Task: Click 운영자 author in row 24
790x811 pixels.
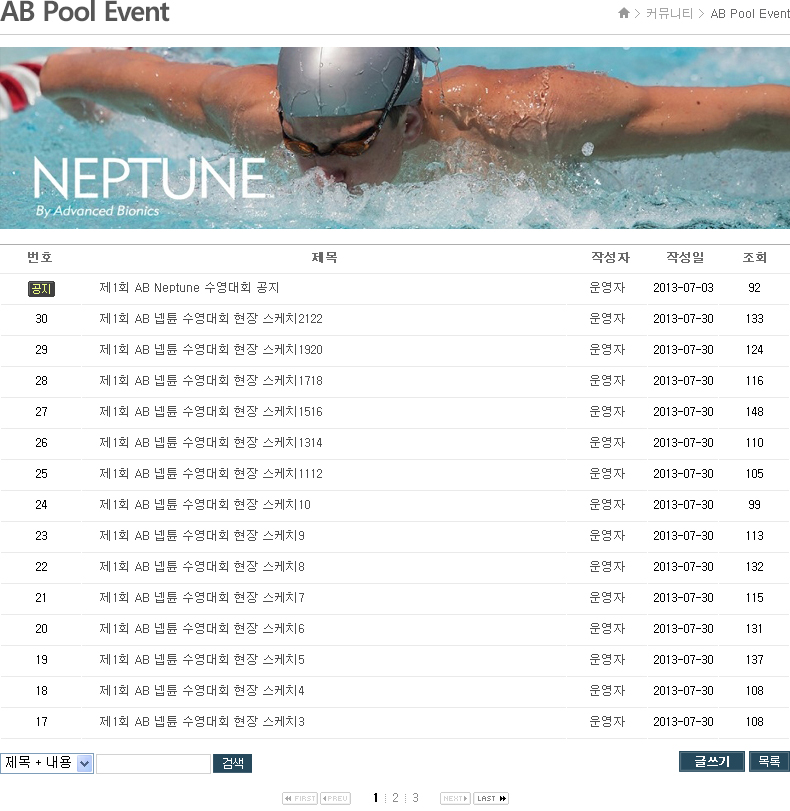Action: click(x=607, y=505)
